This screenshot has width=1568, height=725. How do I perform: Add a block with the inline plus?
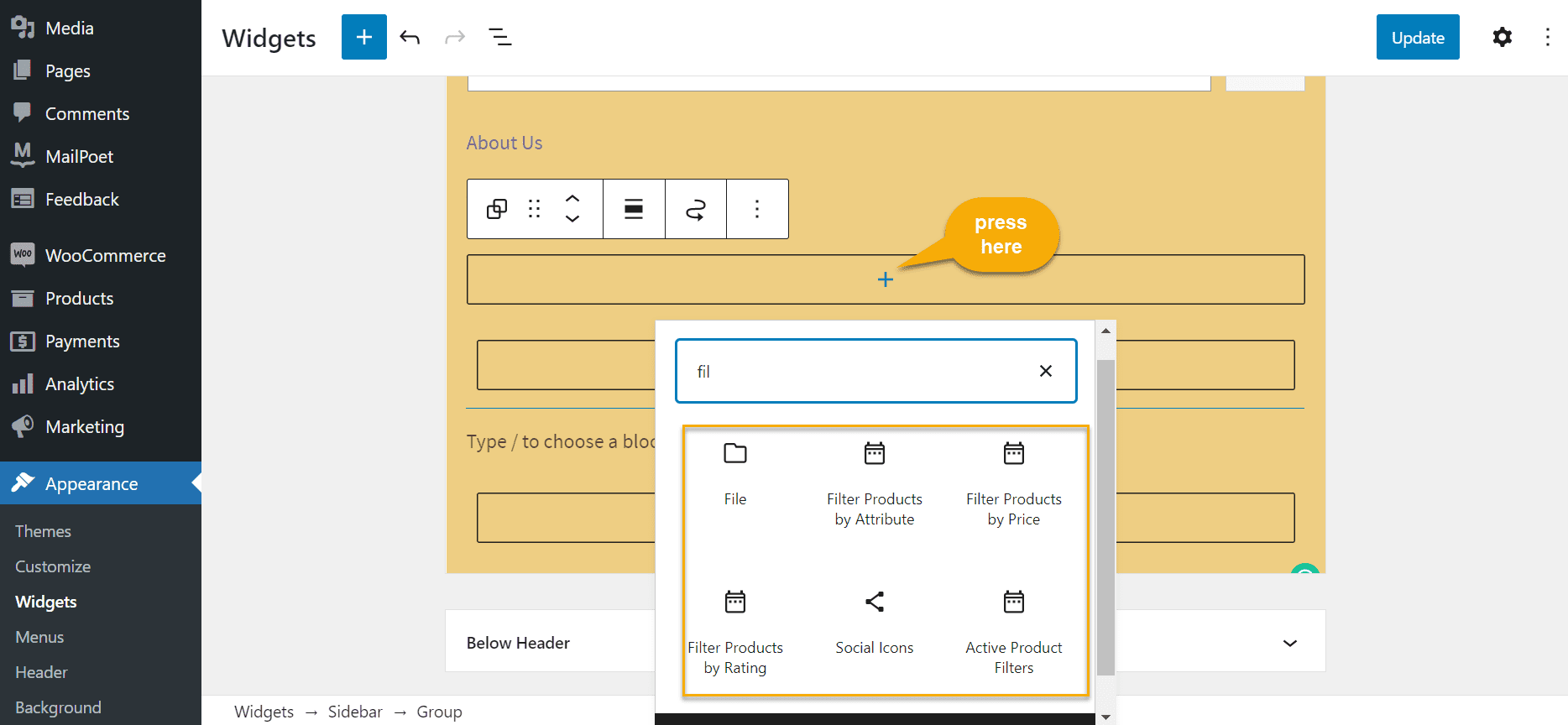coord(886,279)
